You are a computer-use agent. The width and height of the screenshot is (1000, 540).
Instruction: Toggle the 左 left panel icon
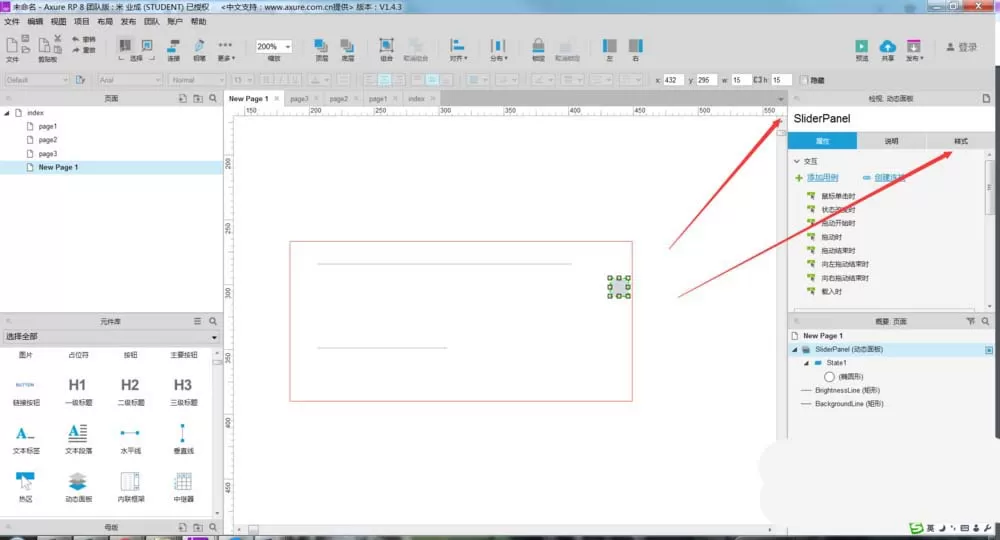click(x=610, y=46)
